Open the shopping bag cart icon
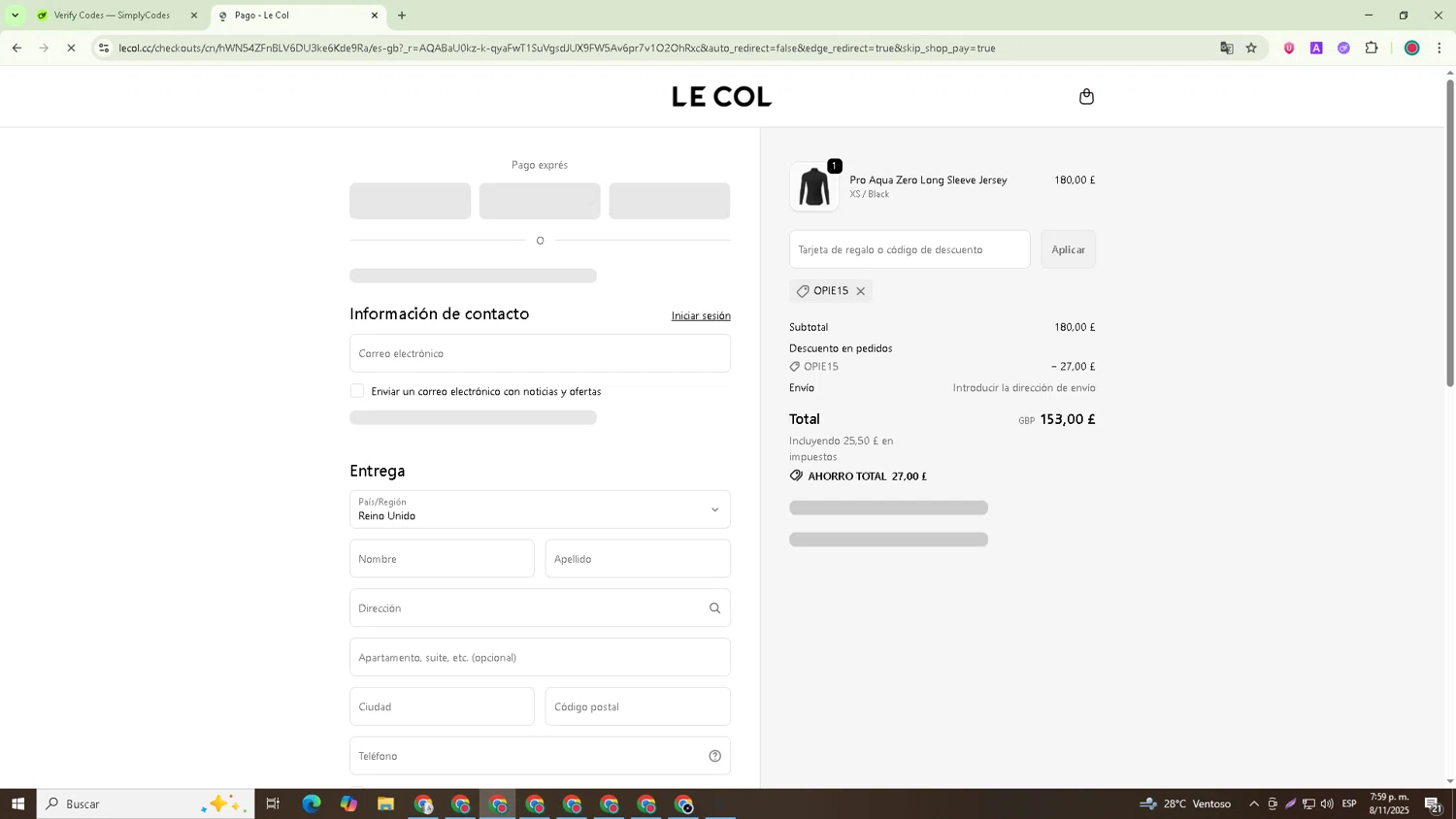Image resolution: width=1456 pixels, height=819 pixels. click(1086, 96)
